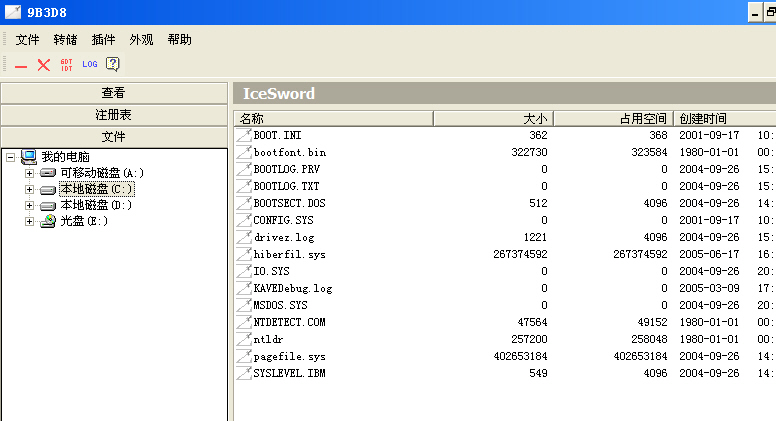The image size is (776, 421).
Task: Click the file icon of bootfont.bin
Action: click(243, 152)
